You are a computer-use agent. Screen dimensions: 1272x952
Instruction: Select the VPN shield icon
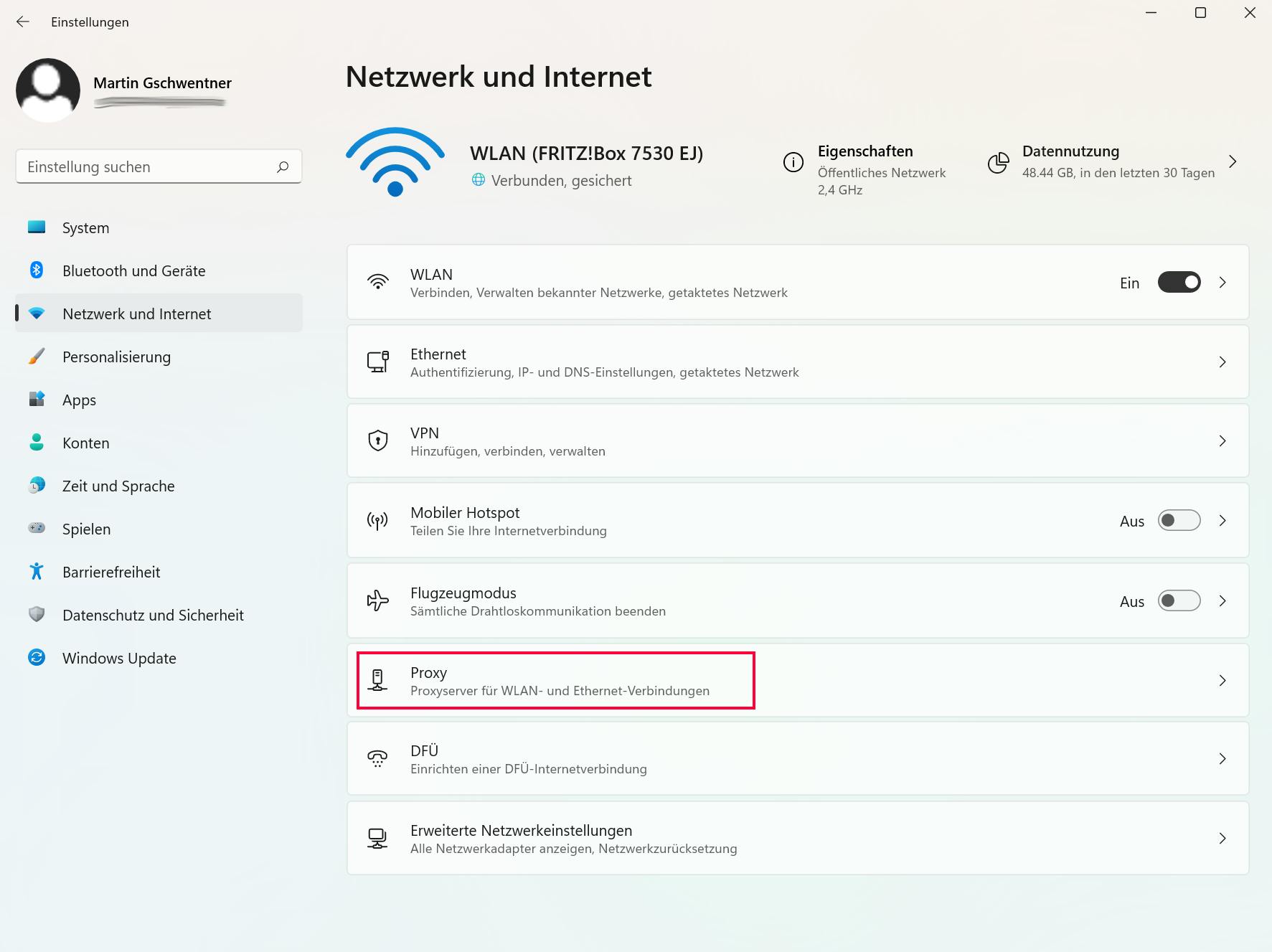(x=377, y=440)
